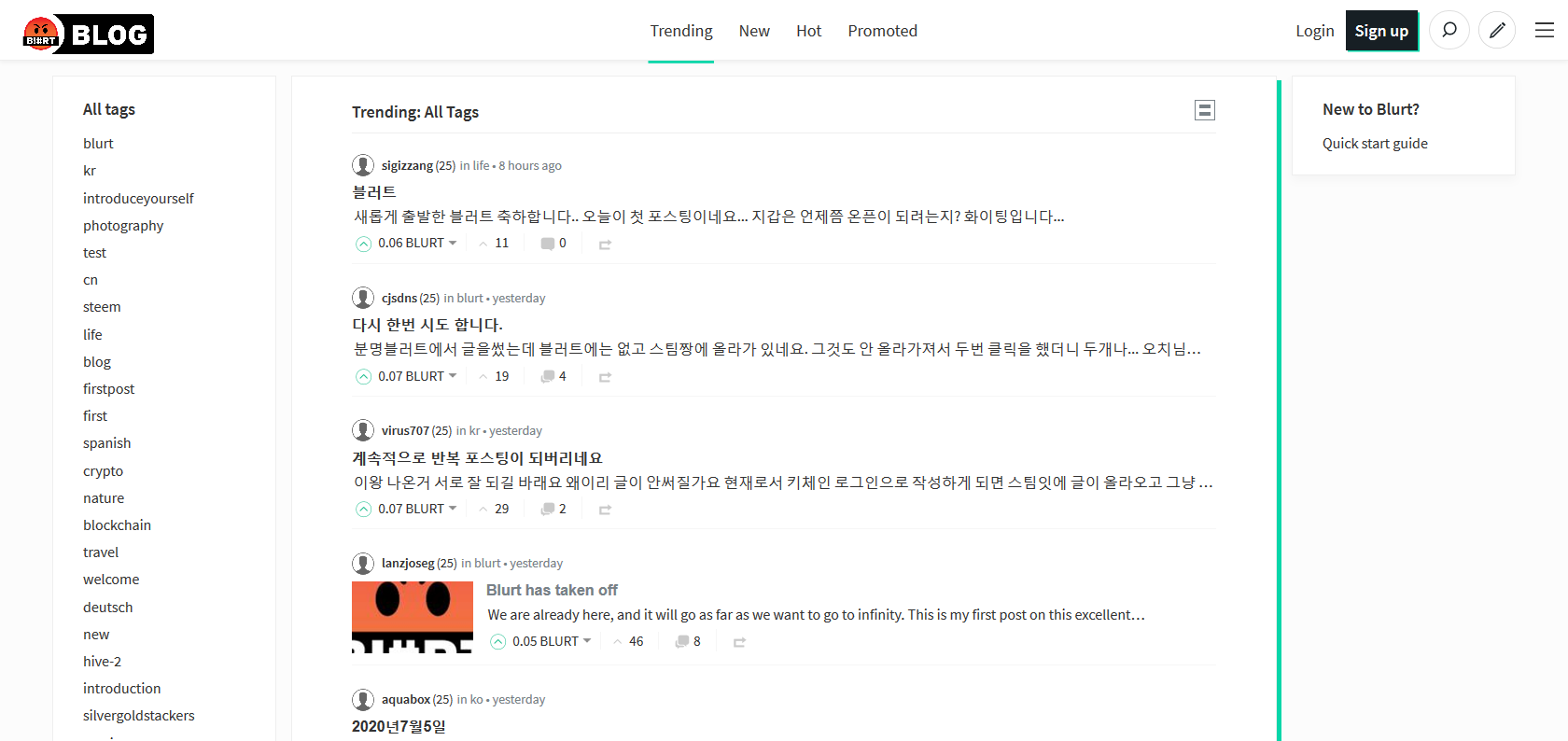Upvote cjsdns's post
This screenshot has width=1568, height=741.
pos(363,376)
